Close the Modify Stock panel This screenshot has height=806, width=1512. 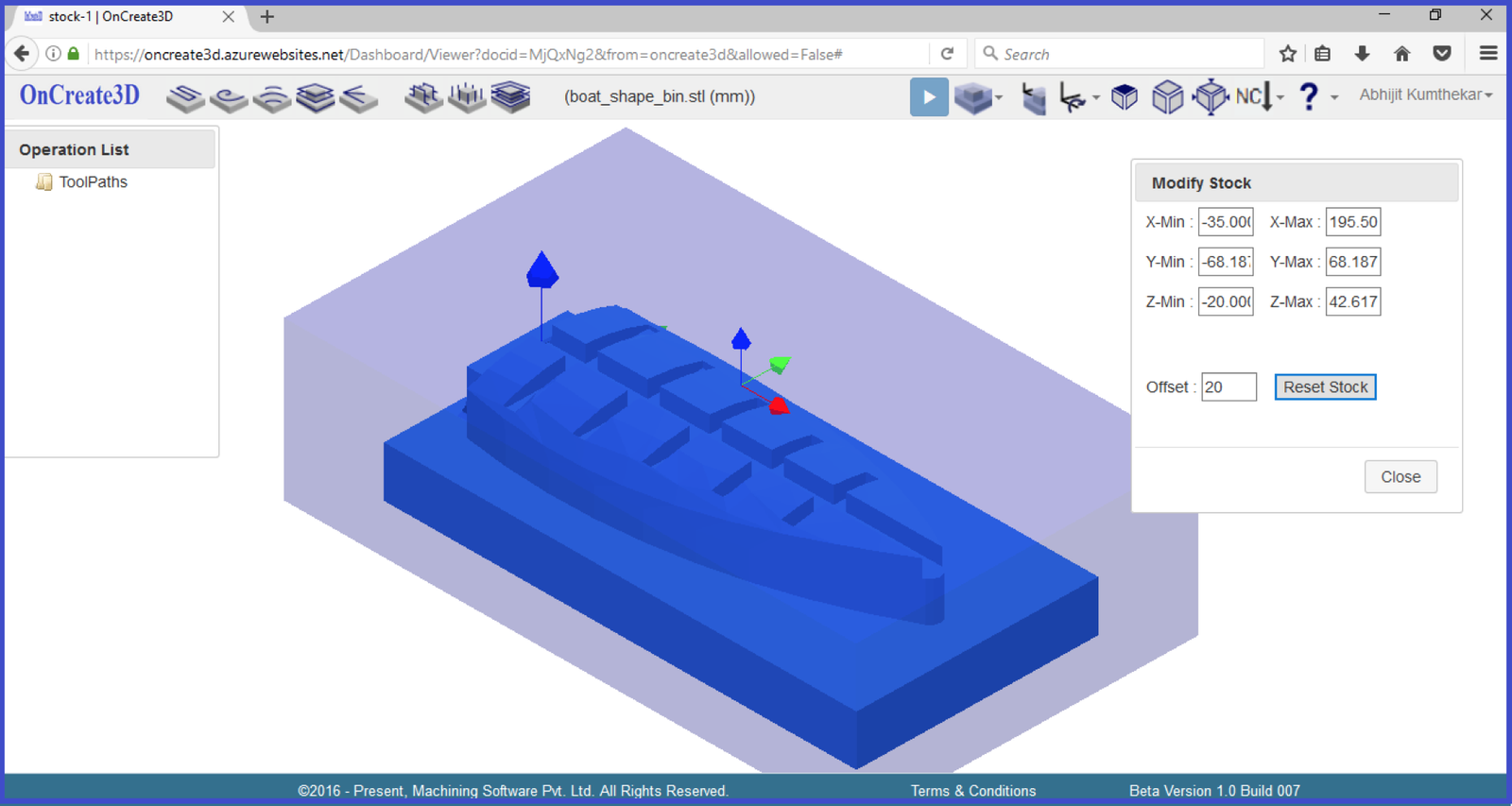click(x=1400, y=477)
